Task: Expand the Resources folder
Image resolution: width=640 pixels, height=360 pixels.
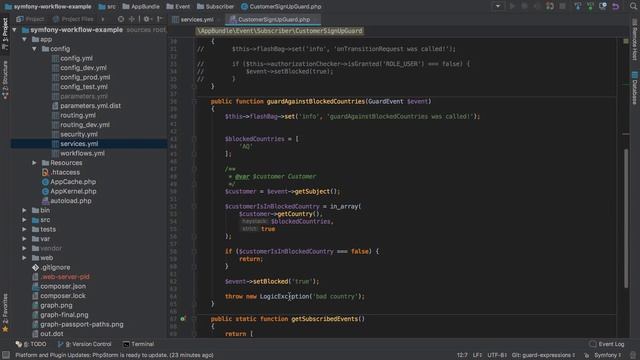Action: 34,163
